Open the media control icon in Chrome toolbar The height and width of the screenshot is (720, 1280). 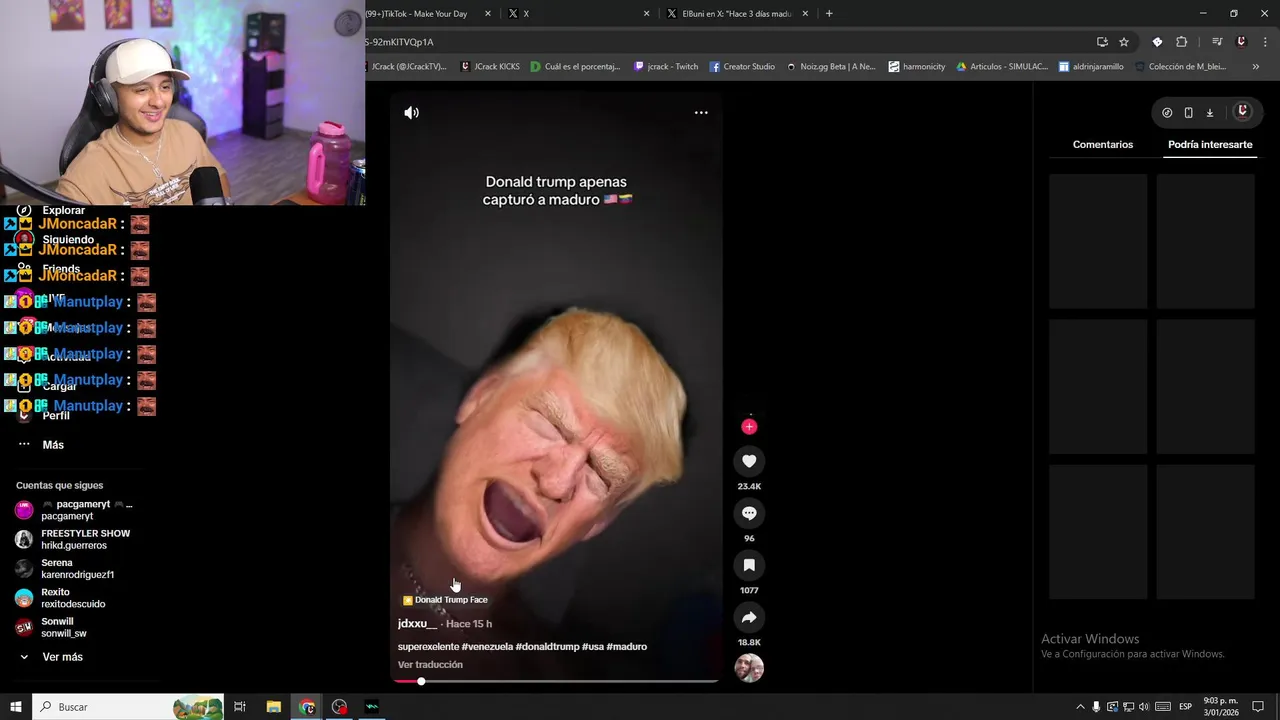click(1217, 42)
